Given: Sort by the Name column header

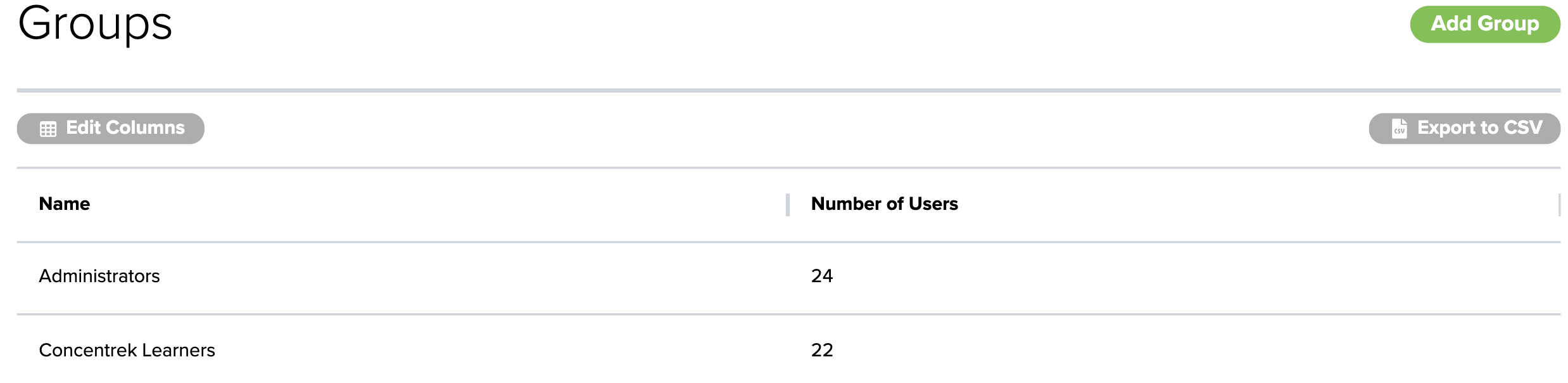Looking at the screenshot, I should pos(65,204).
